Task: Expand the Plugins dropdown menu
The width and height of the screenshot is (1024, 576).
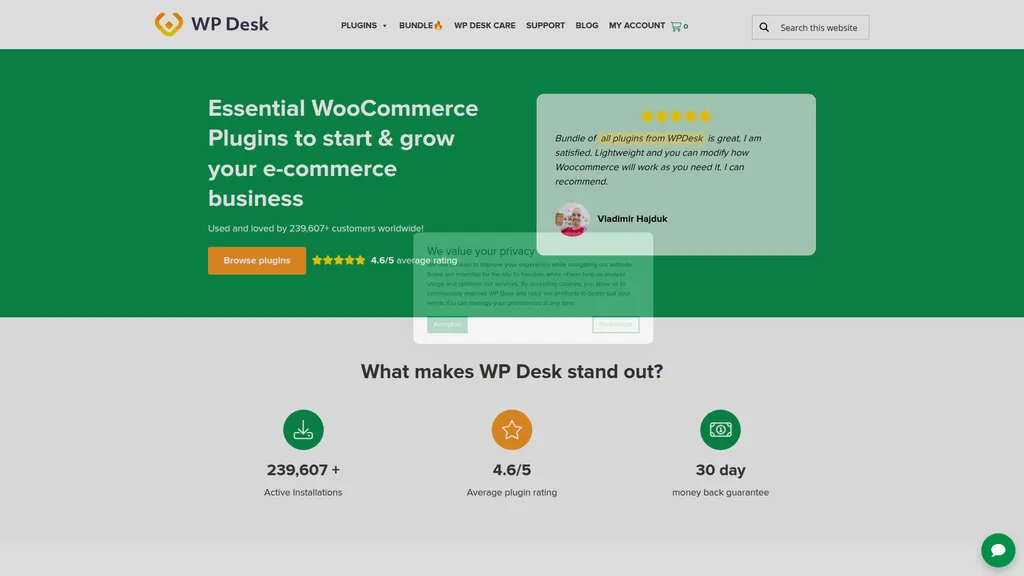Action: [x=364, y=25]
